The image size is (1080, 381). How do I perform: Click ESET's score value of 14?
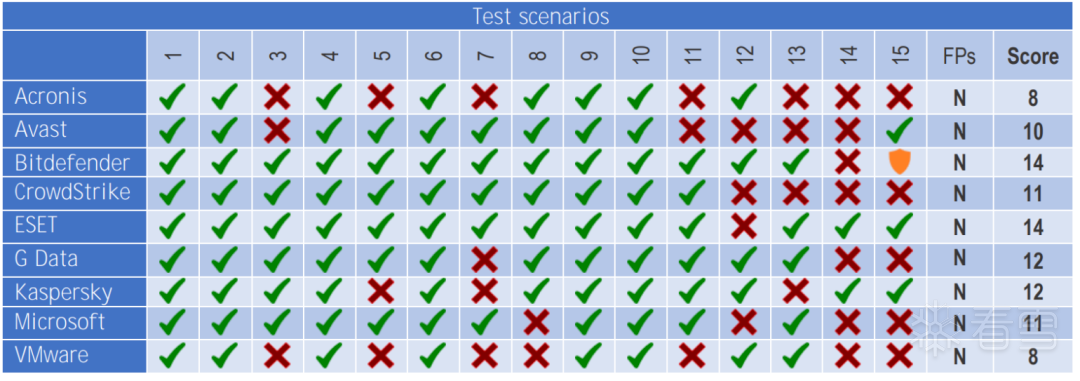[1033, 227]
